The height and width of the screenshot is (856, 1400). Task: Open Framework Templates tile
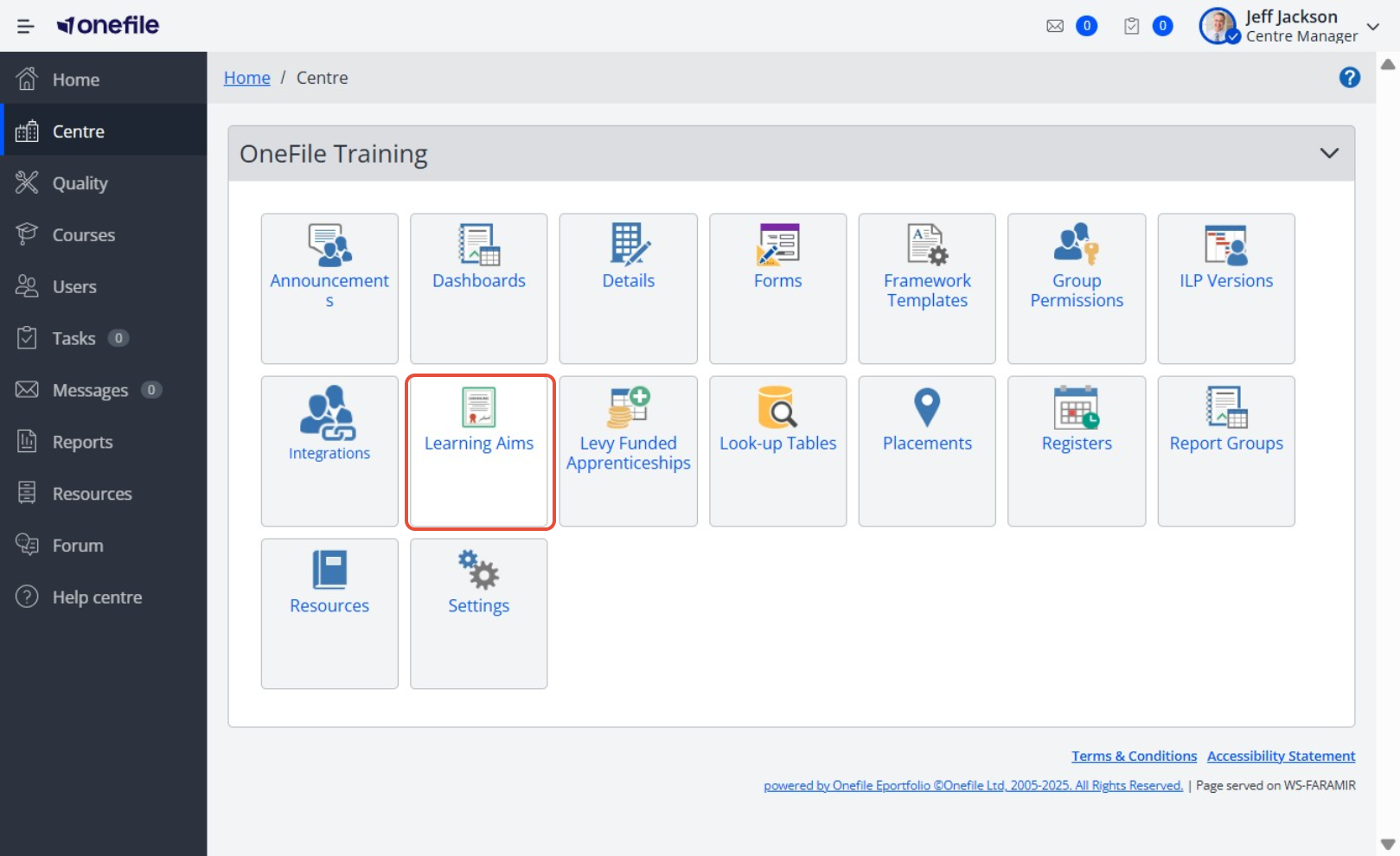927,289
